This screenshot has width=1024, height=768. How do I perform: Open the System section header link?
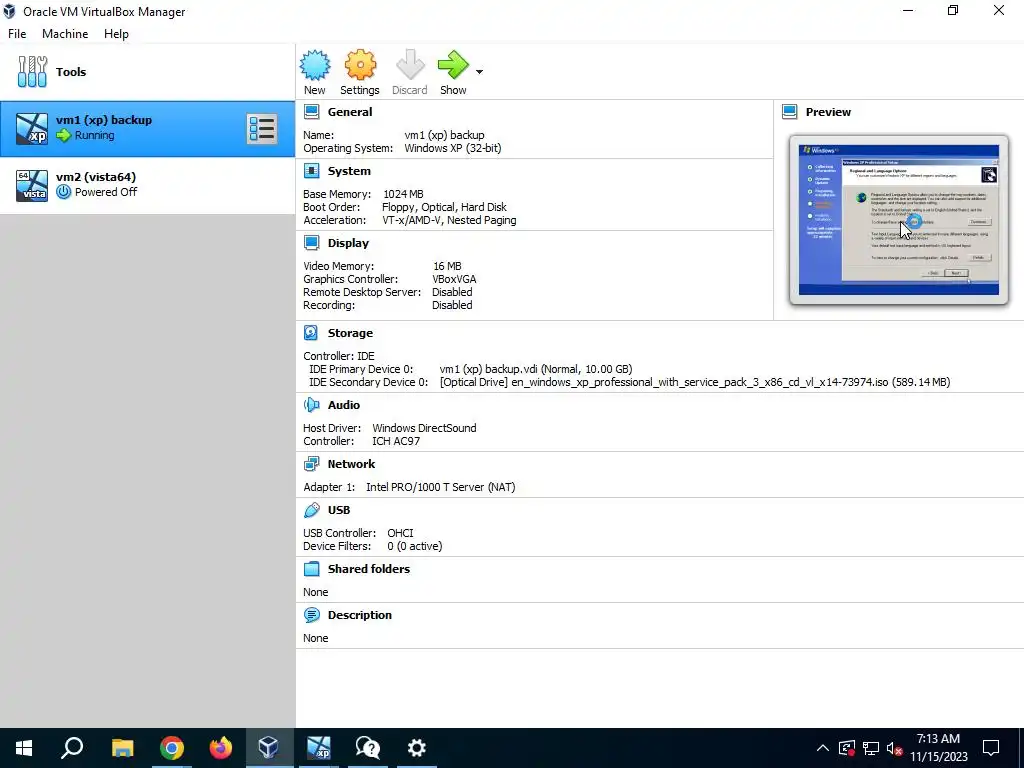349,171
